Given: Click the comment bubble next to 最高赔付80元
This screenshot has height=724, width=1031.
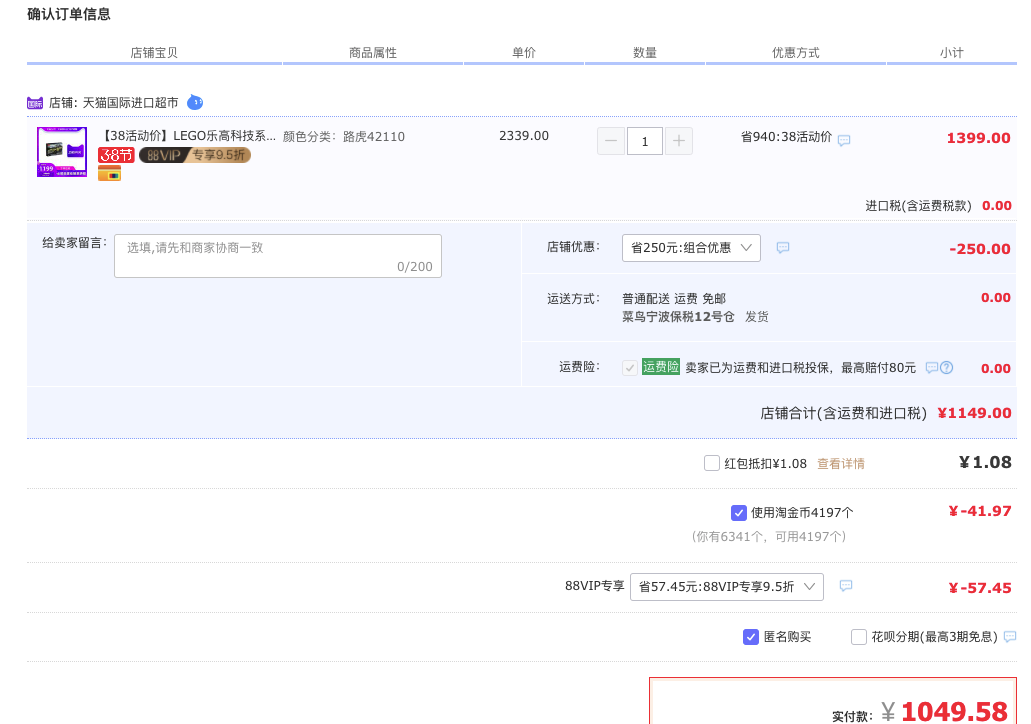Looking at the screenshot, I should (x=931, y=368).
